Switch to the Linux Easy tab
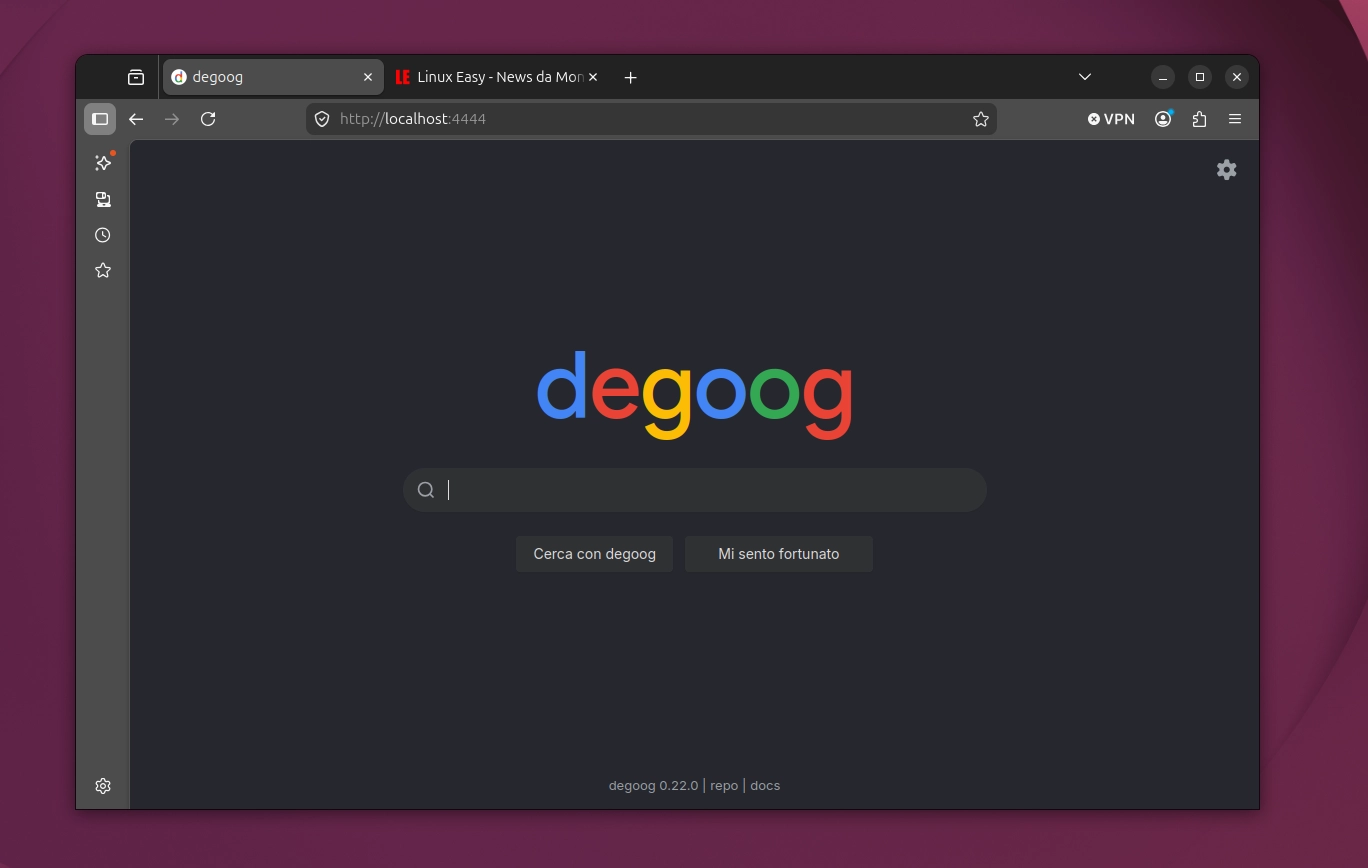1368x868 pixels. click(x=496, y=77)
